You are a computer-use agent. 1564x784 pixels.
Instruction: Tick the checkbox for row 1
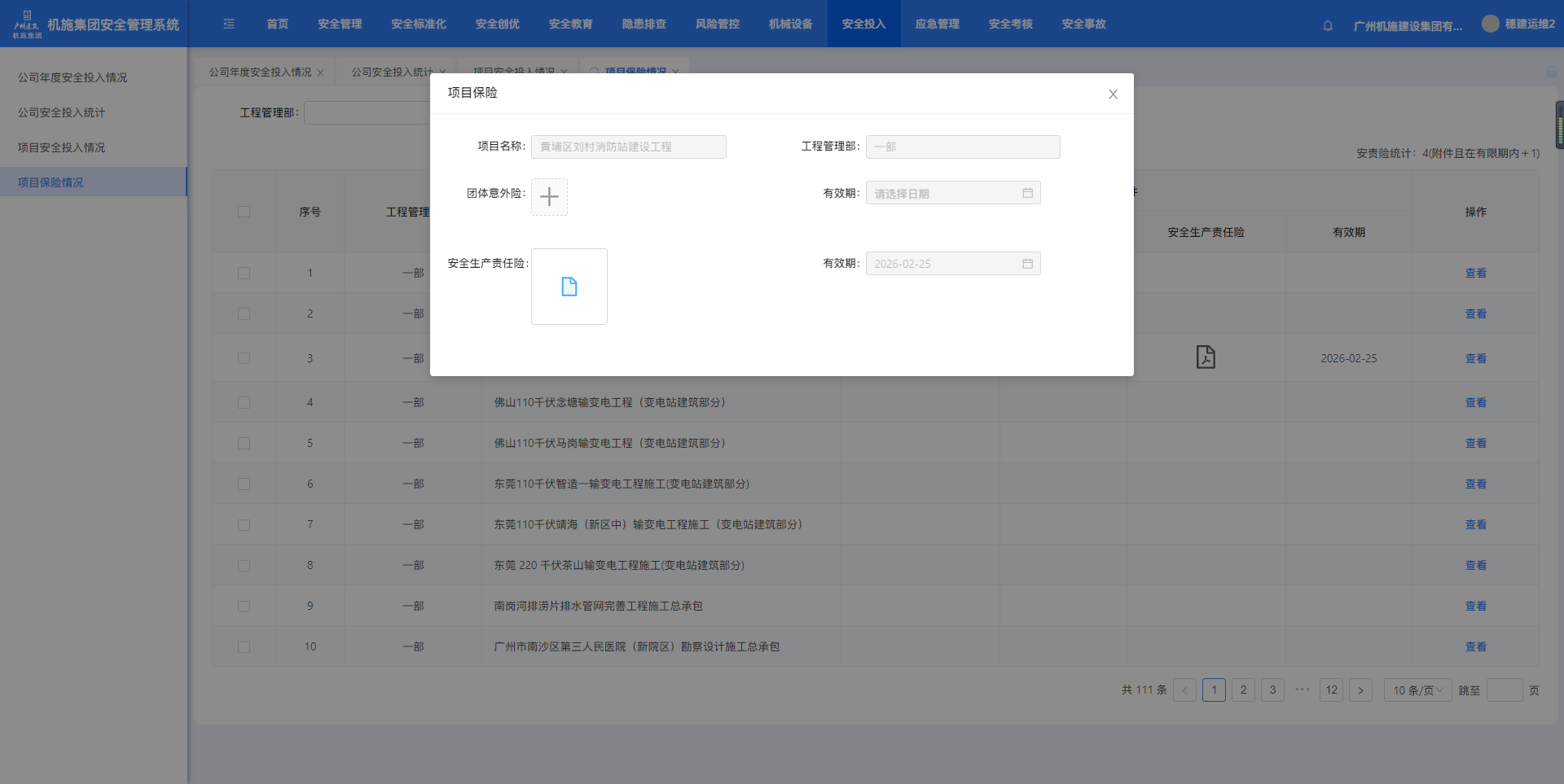click(244, 274)
